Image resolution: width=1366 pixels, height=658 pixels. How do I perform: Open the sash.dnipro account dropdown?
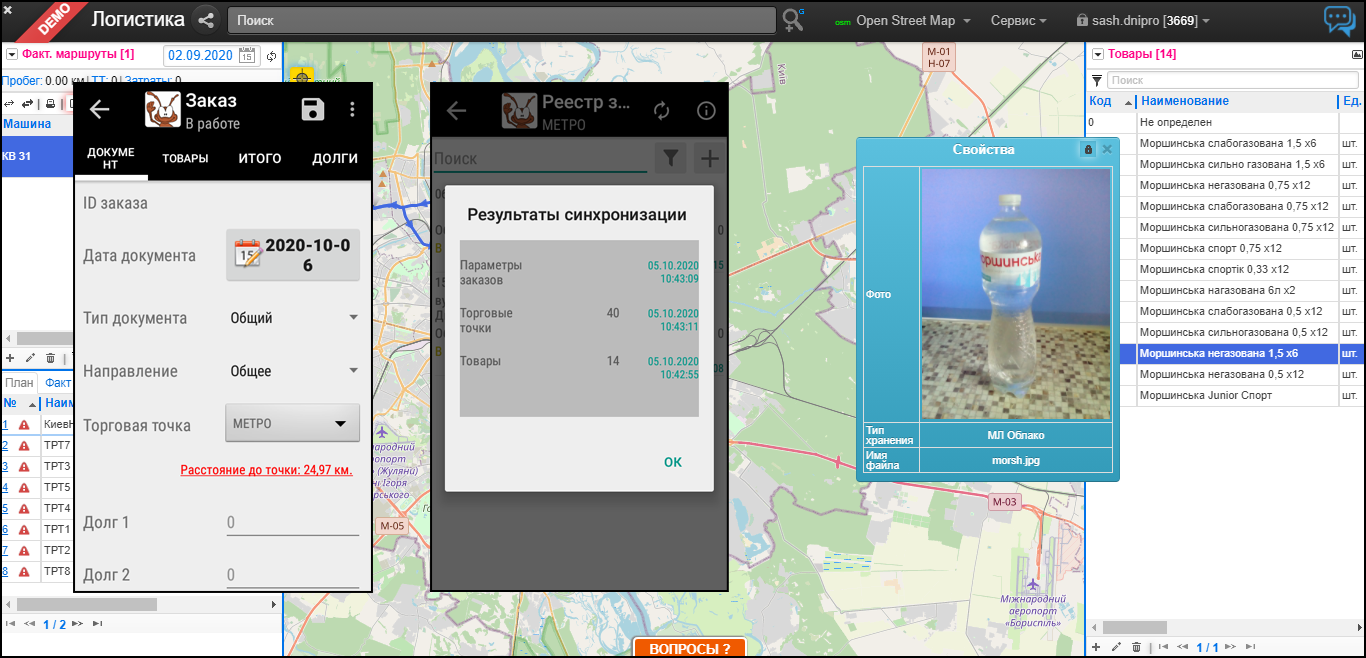(1143, 20)
